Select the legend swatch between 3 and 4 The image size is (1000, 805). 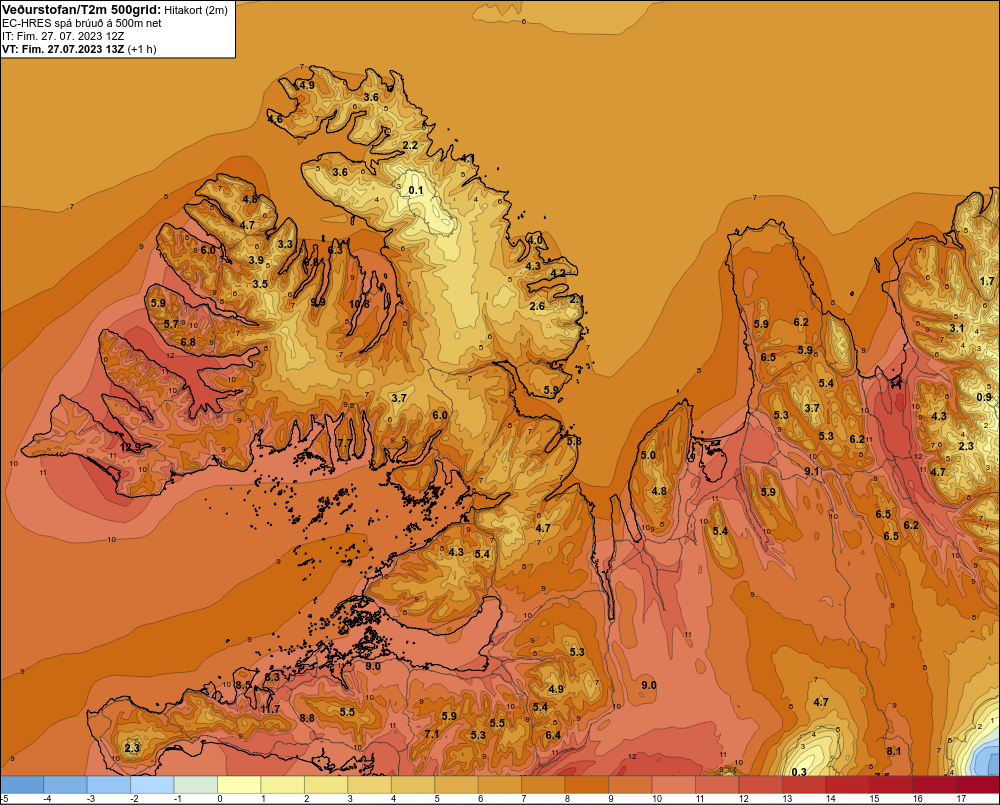[x=370, y=785]
